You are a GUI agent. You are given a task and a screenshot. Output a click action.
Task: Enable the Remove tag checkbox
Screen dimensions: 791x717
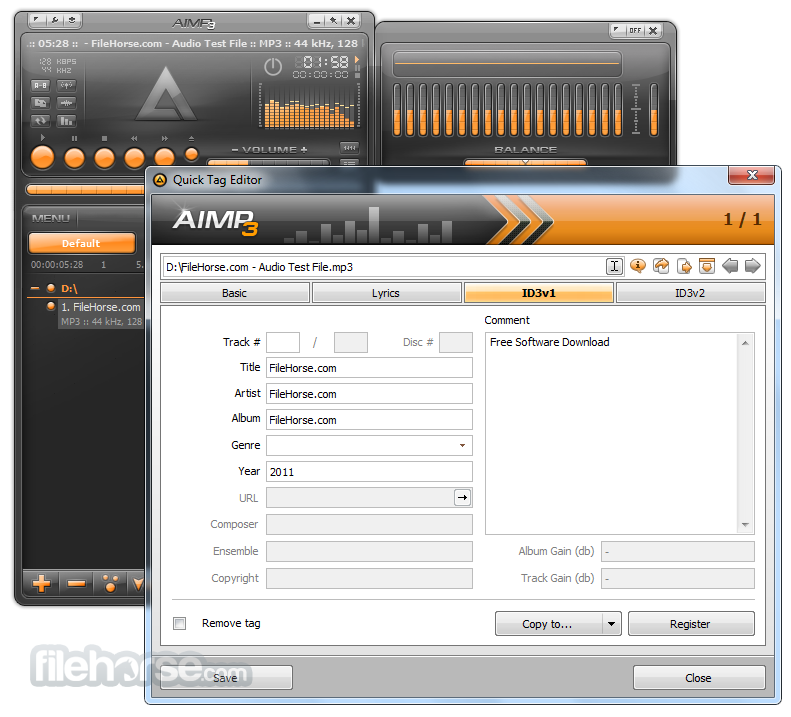coord(180,624)
